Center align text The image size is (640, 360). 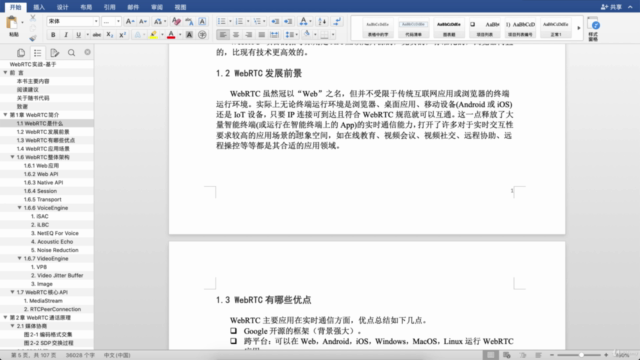coord(236,35)
